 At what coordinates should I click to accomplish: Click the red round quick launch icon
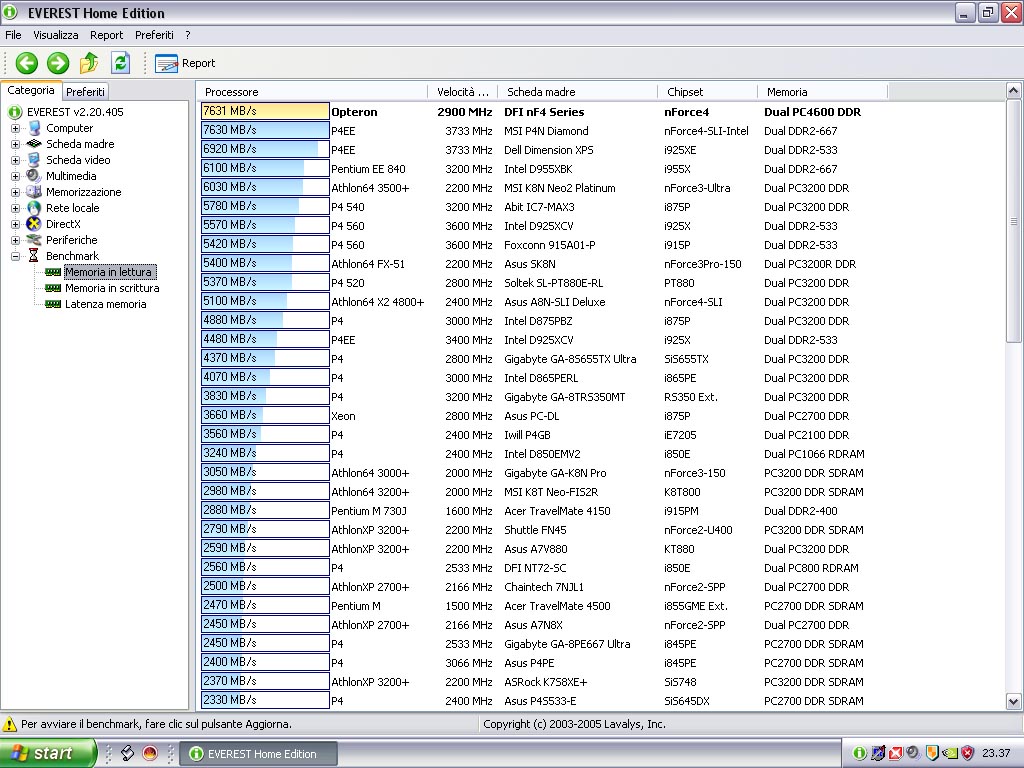pyautogui.click(x=150, y=754)
